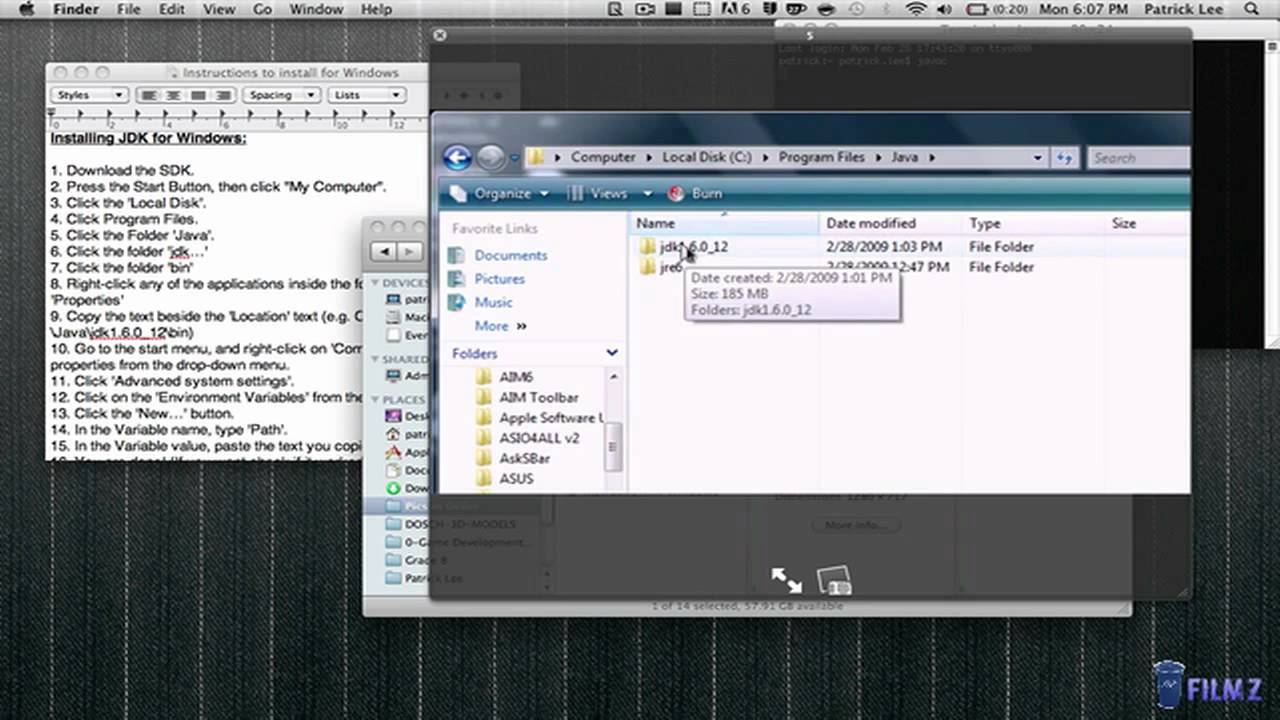Select 'Program Files' in the breadcrumb
Viewport: 1280px width, 720px height.
pyautogui.click(x=822, y=157)
